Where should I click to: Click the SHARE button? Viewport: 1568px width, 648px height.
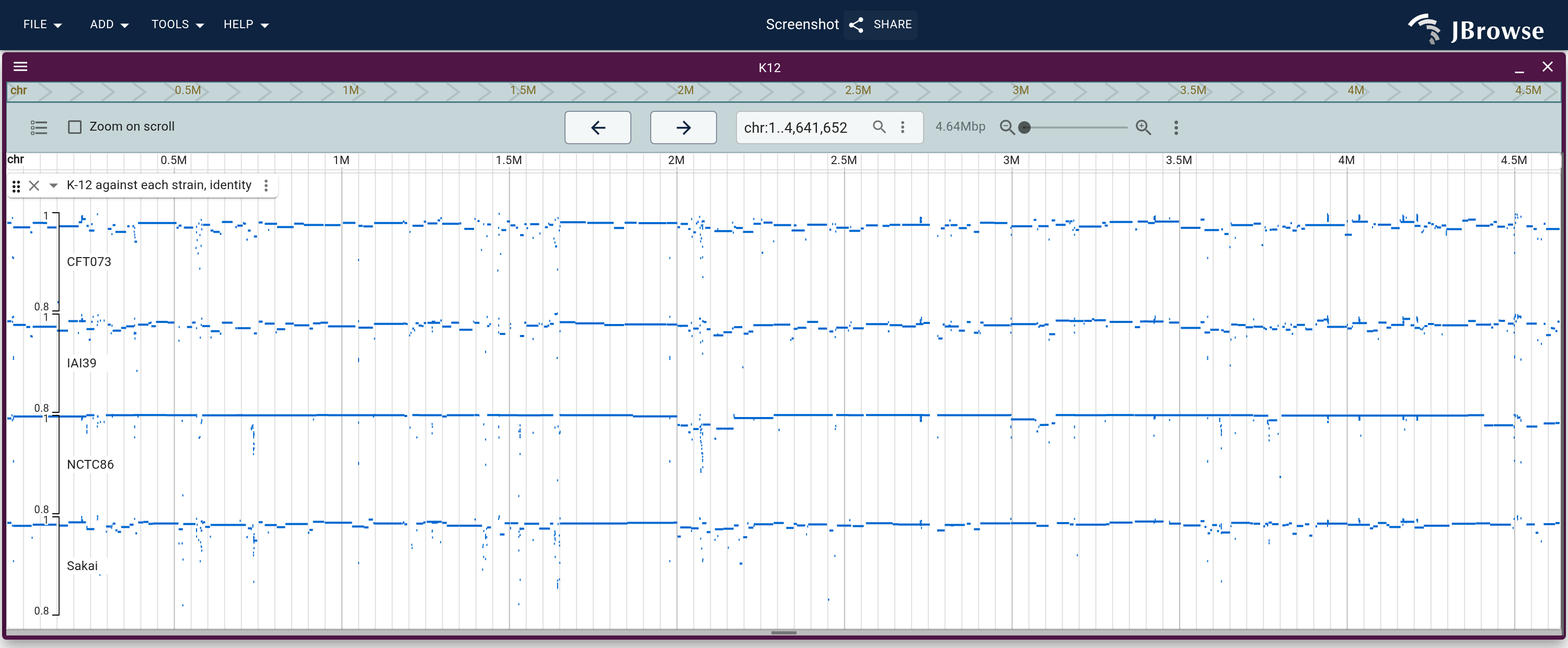click(x=881, y=25)
